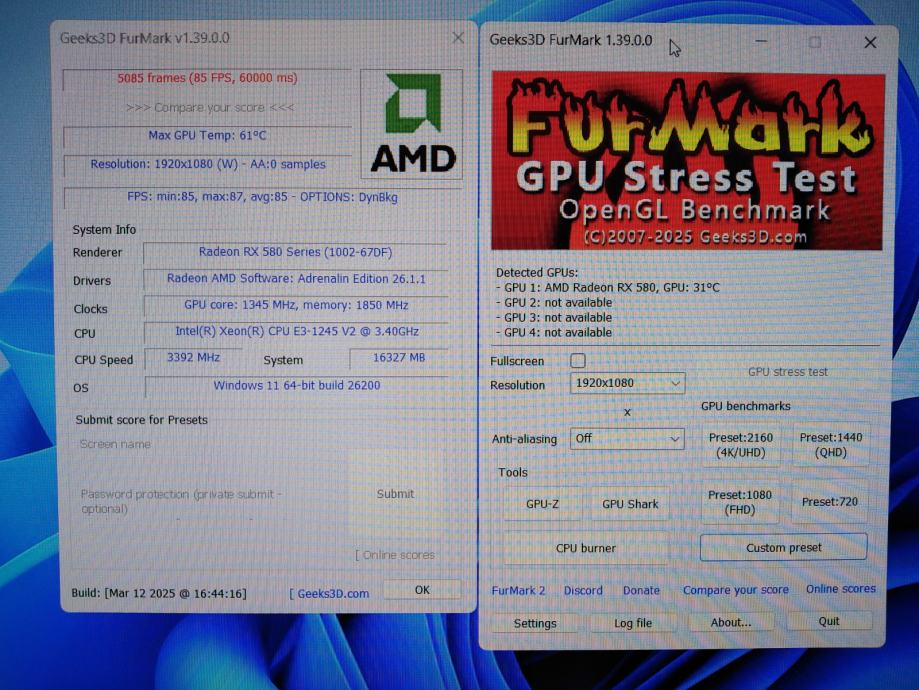
Task: Quit FurMark with the Quit button
Action: [x=829, y=621]
